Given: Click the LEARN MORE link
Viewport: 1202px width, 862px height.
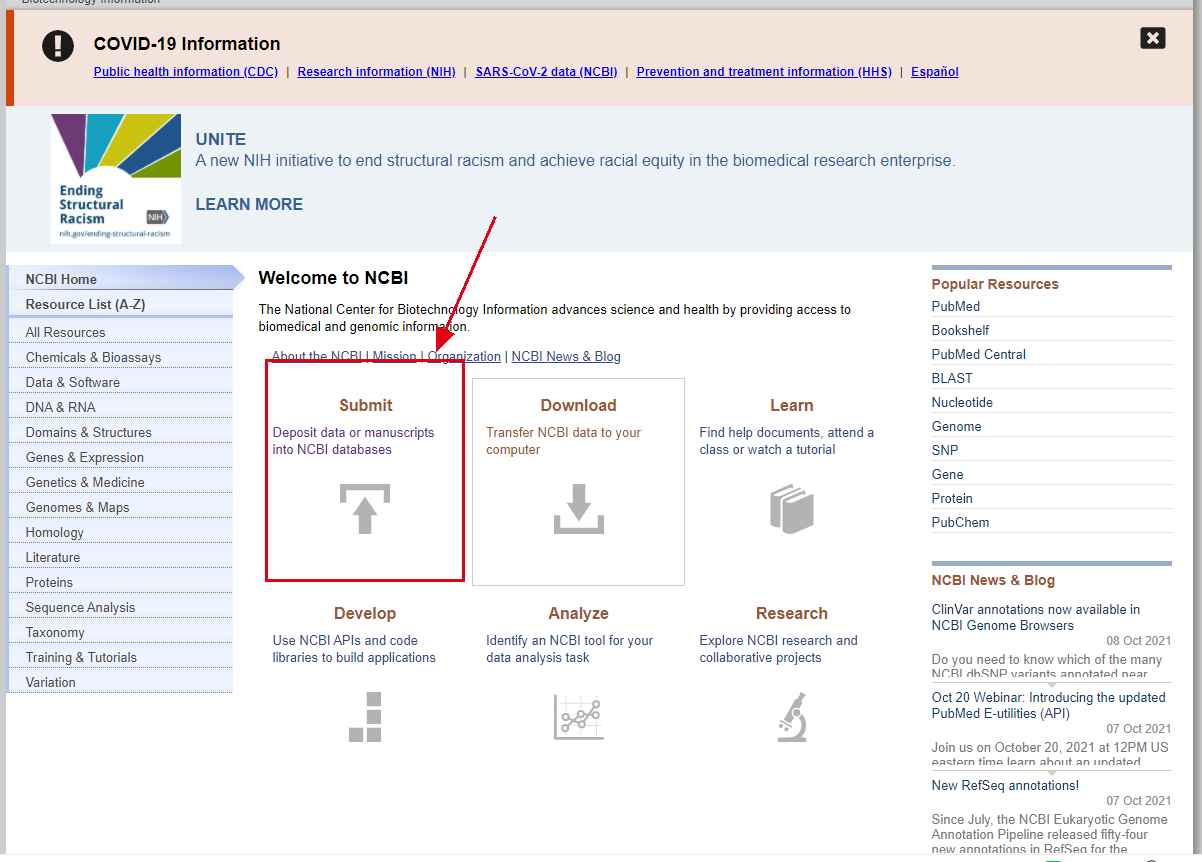Looking at the screenshot, I should [x=249, y=204].
